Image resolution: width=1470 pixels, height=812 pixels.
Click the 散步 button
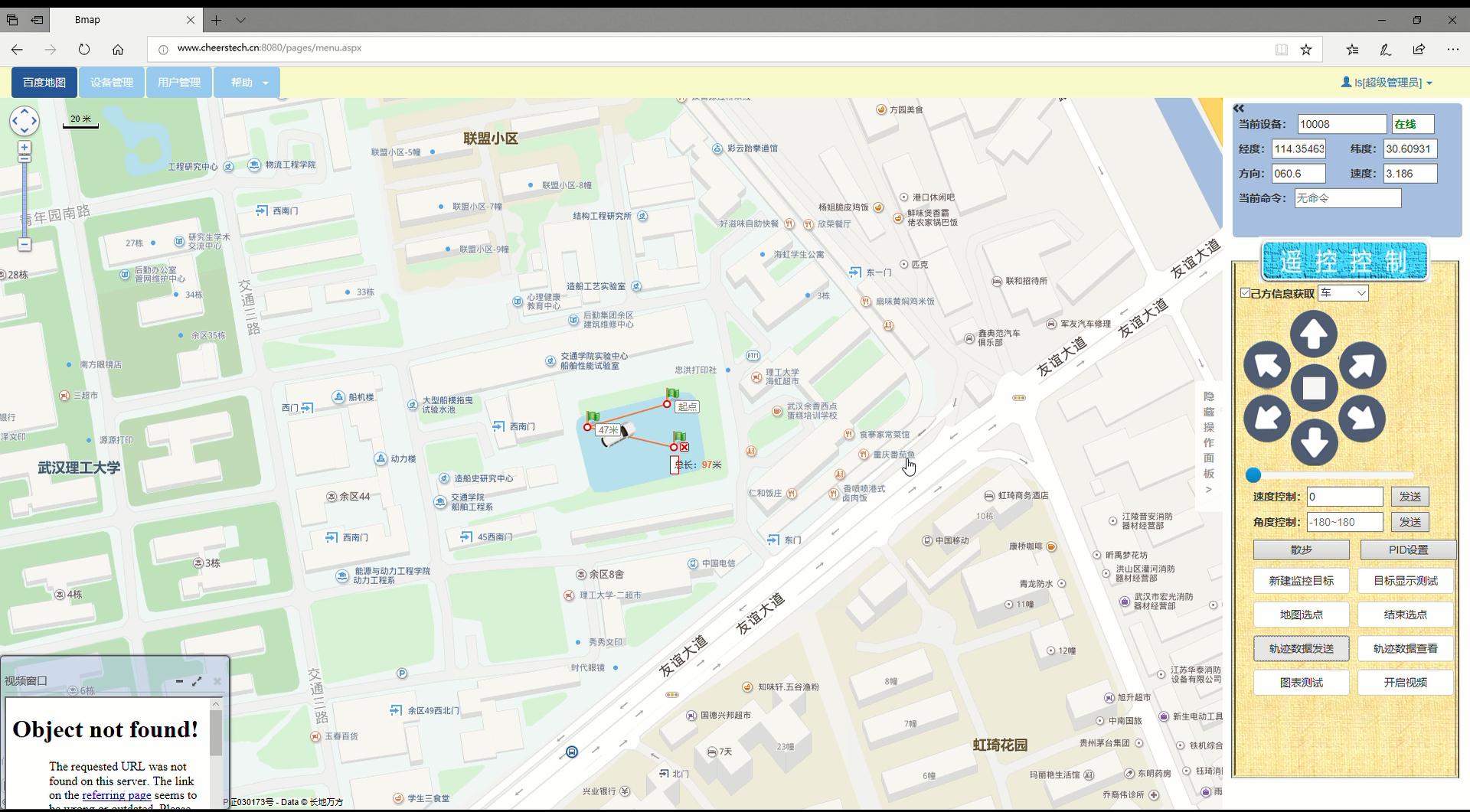coord(1301,549)
